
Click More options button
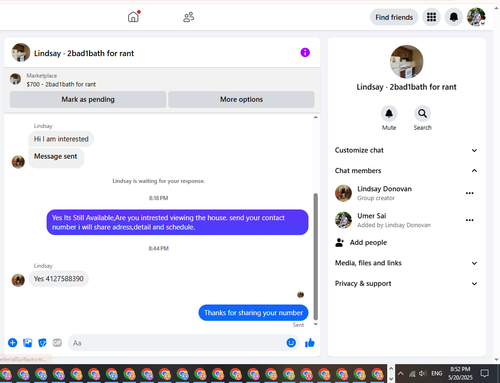pyautogui.click(x=241, y=99)
